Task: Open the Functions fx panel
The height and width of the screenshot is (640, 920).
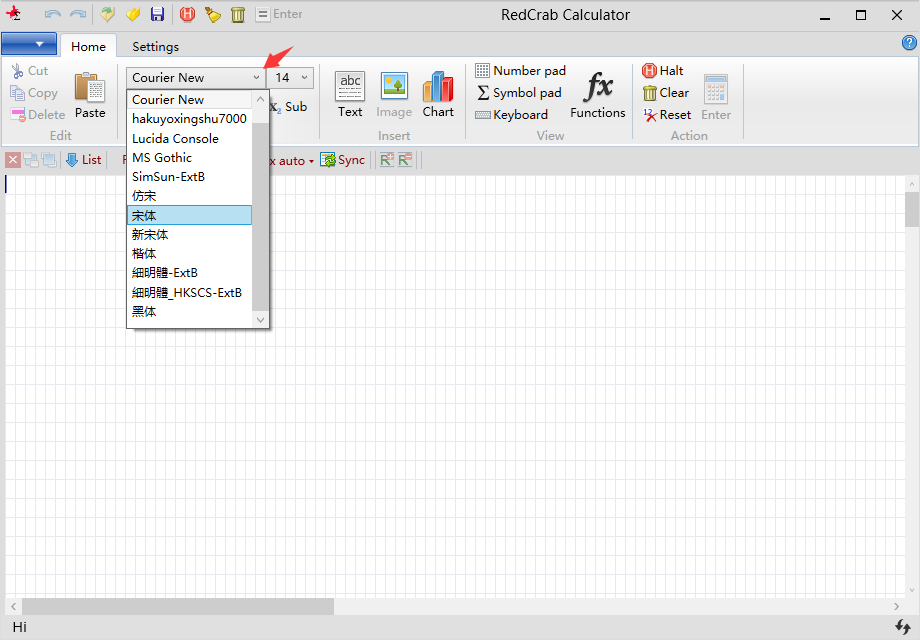Action: point(598,95)
